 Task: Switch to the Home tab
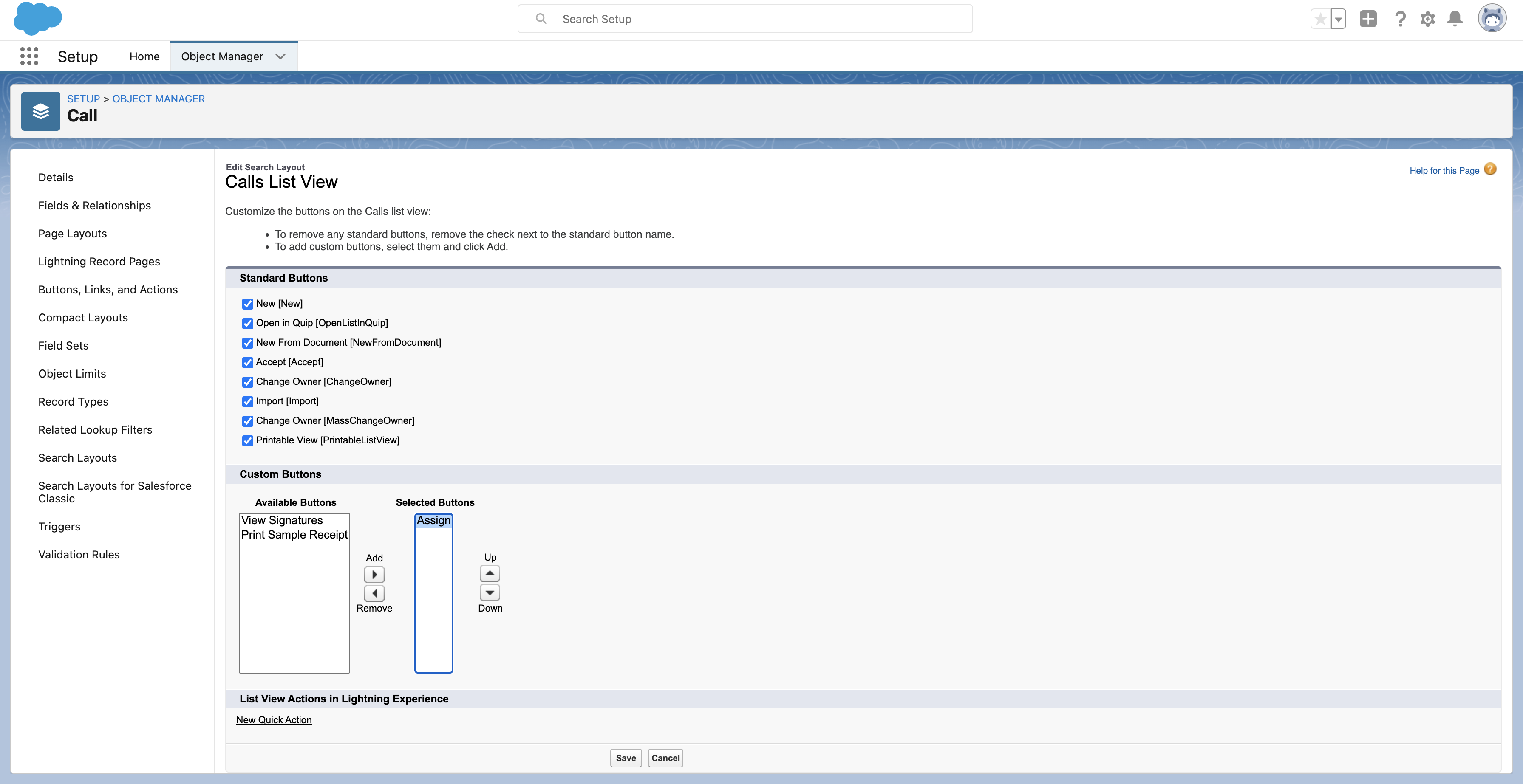[144, 56]
